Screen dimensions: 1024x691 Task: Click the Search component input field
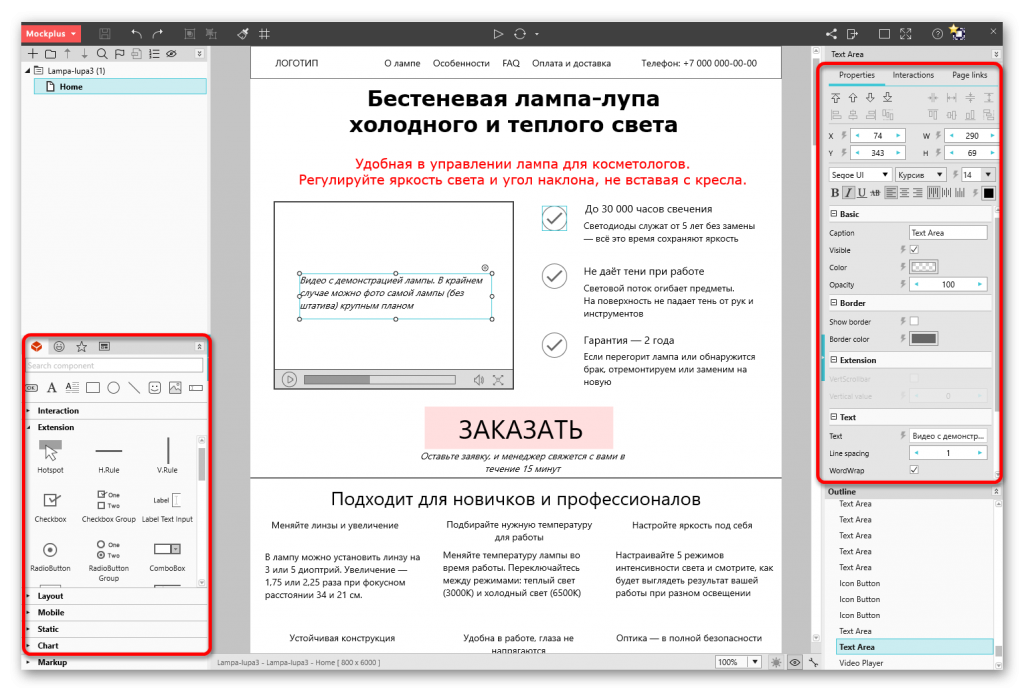tap(115, 366)
